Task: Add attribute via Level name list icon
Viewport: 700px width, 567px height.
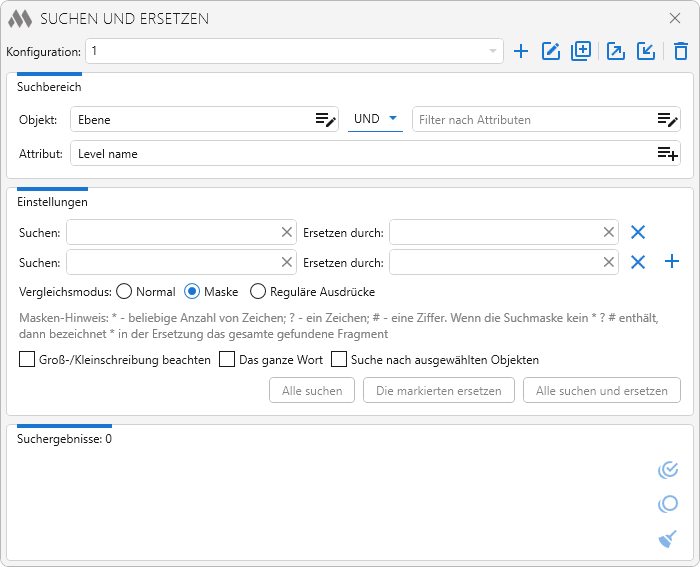Action: click(667, 154)
